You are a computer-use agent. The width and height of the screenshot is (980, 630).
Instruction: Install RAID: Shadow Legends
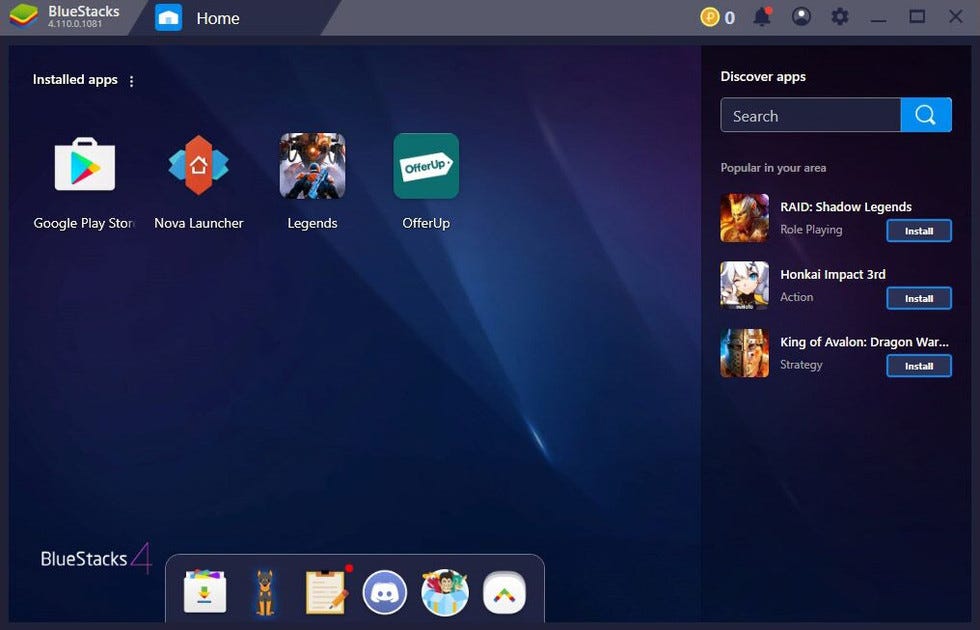918,231
